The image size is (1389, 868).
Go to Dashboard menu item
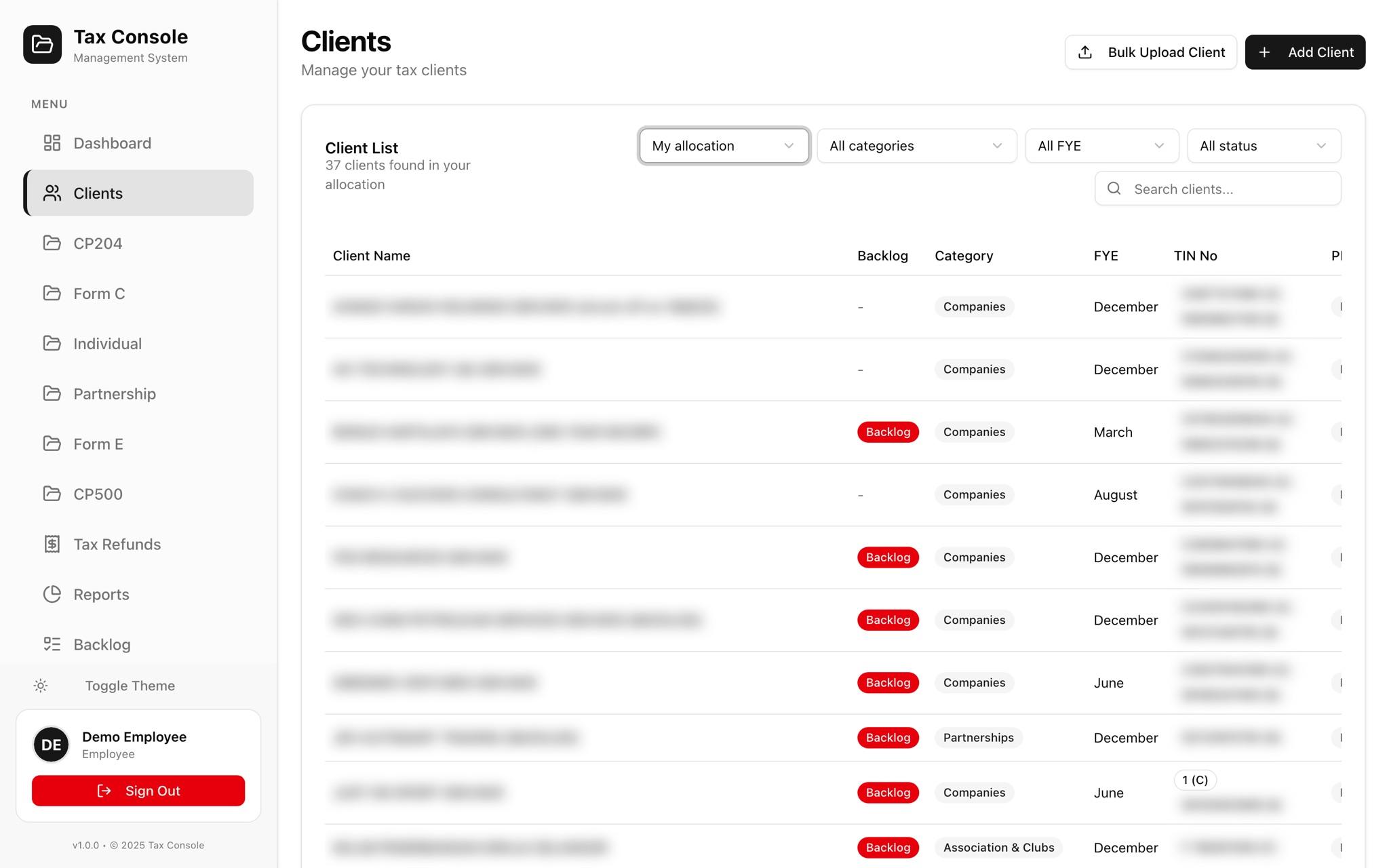[138, 143]
